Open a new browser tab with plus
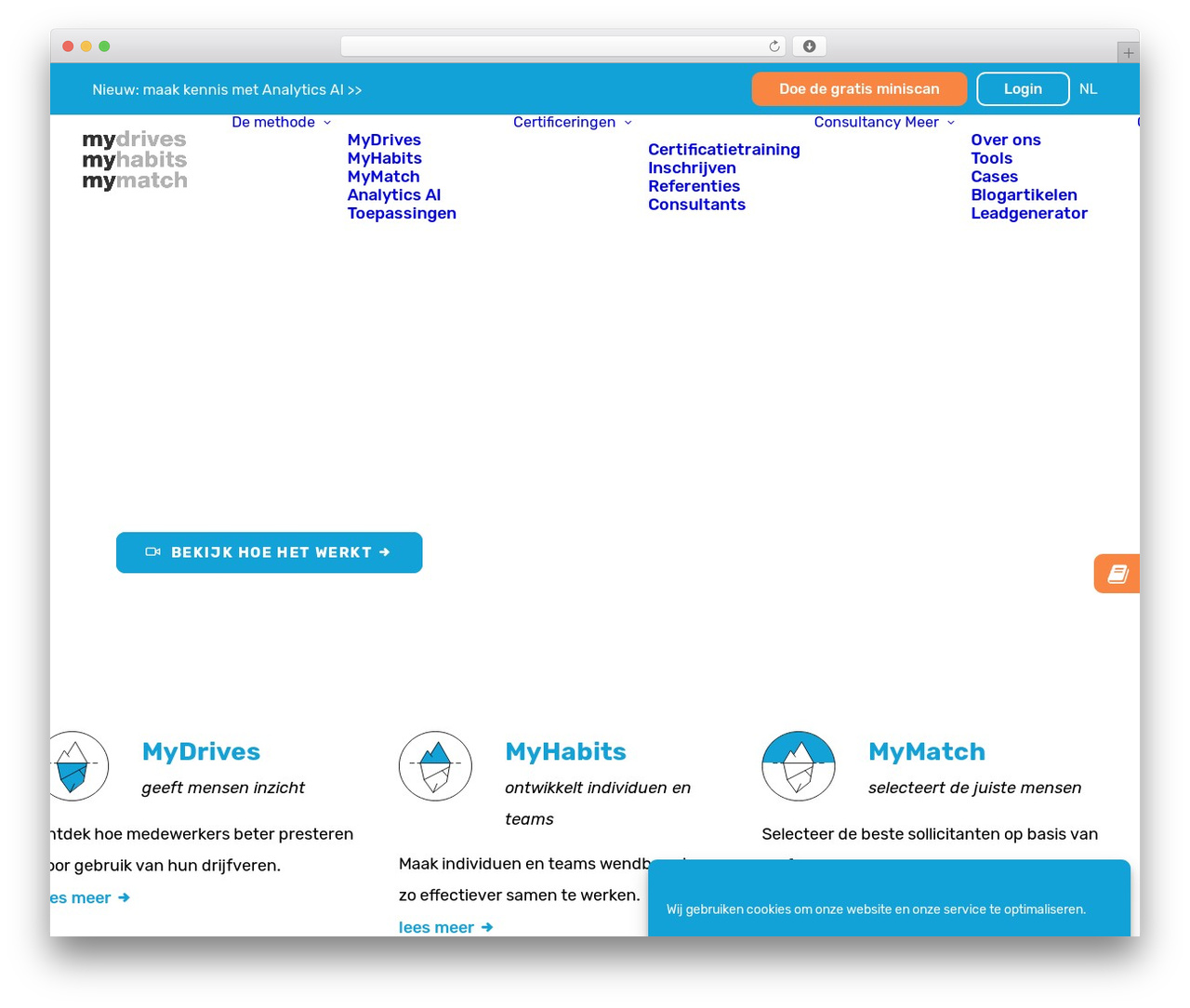The image size is (1190, 1008). point(1128,53)
